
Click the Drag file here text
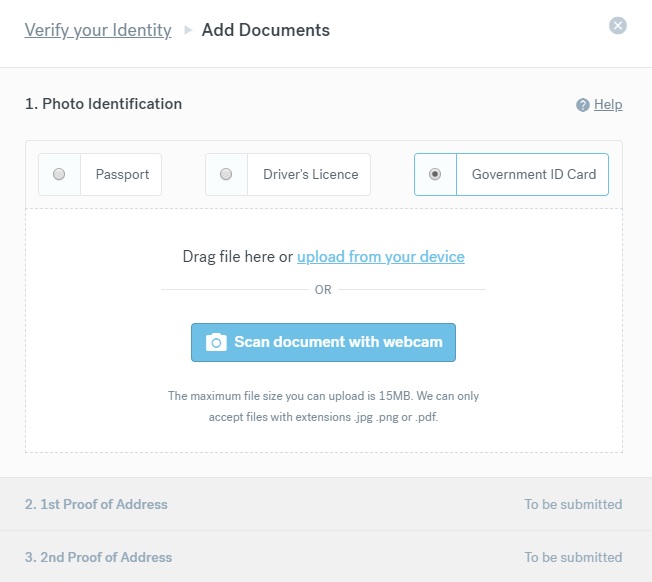[x=237, y=256]
